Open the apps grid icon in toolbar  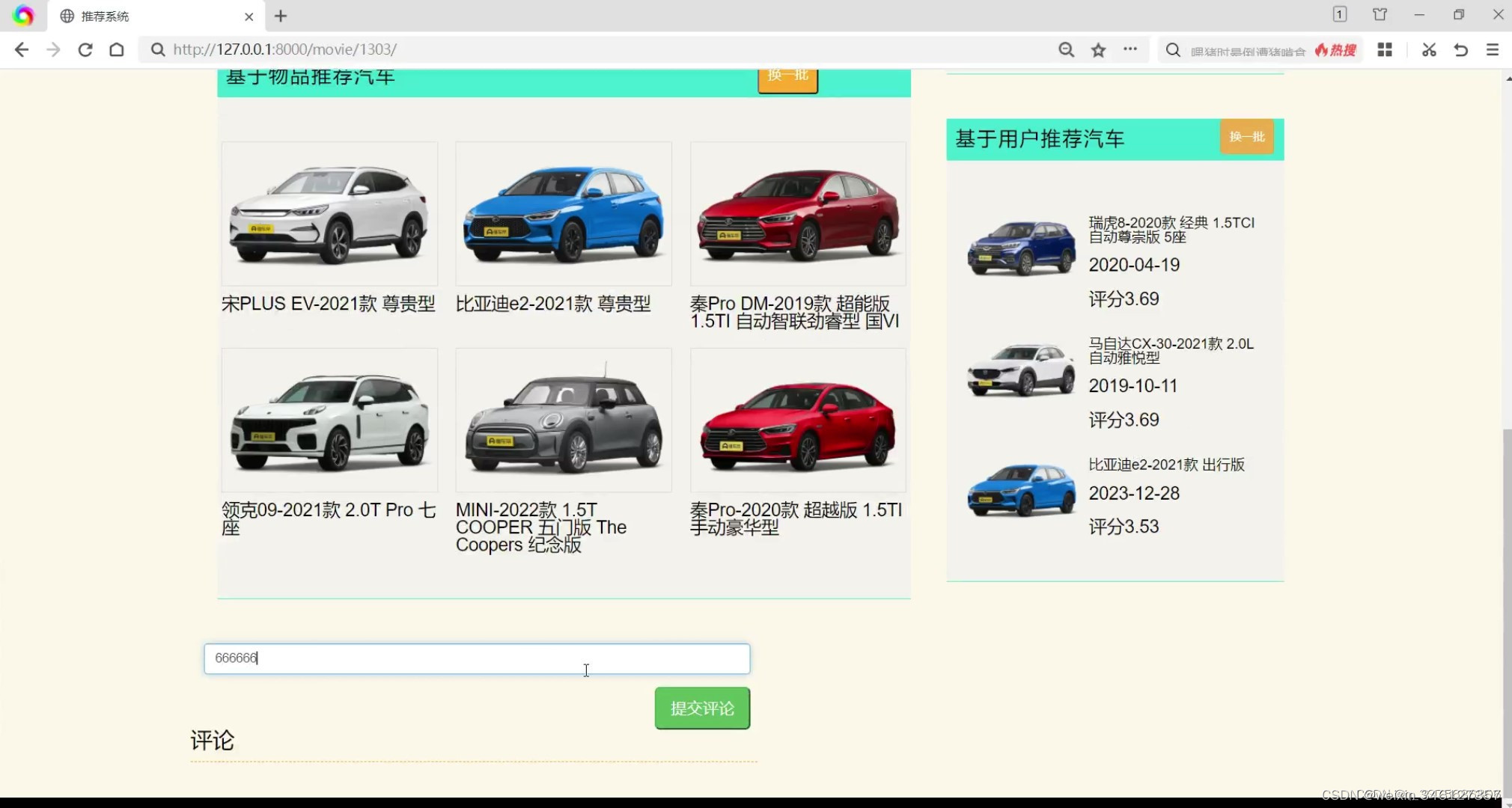coord(1385,49)
